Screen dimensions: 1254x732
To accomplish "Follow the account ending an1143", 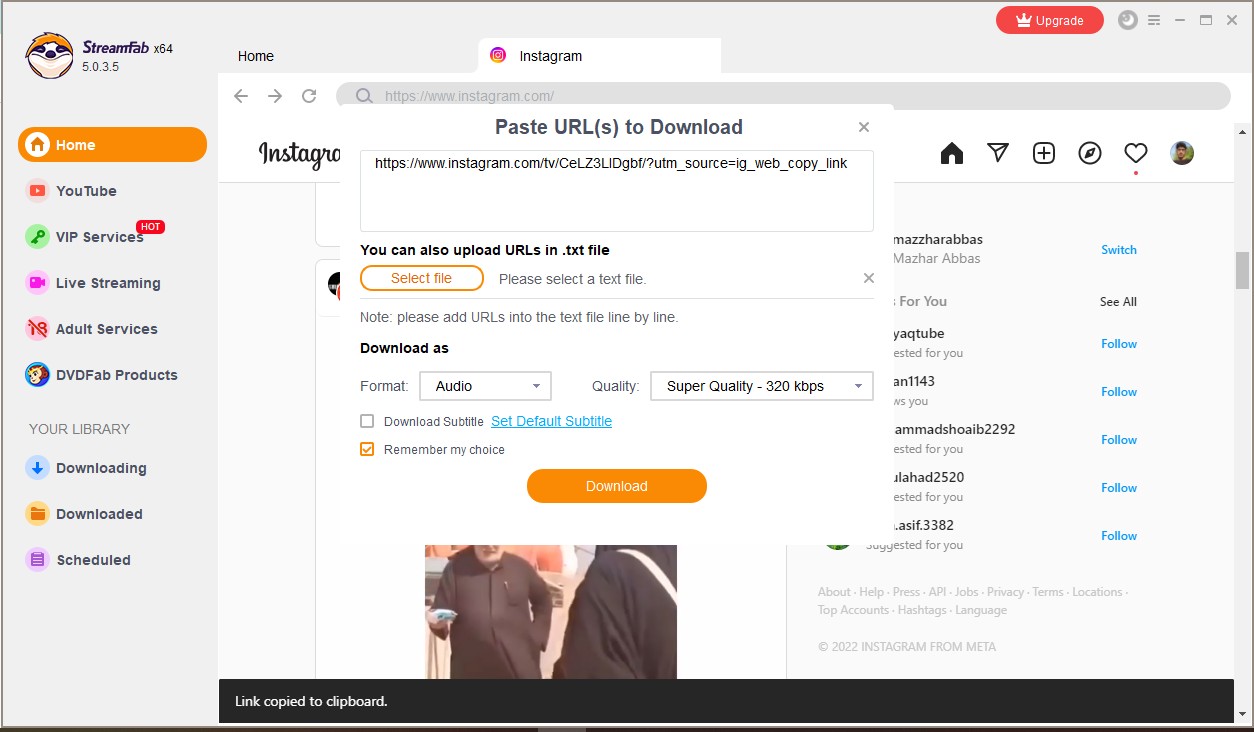I will click(x=1119, y=392).
